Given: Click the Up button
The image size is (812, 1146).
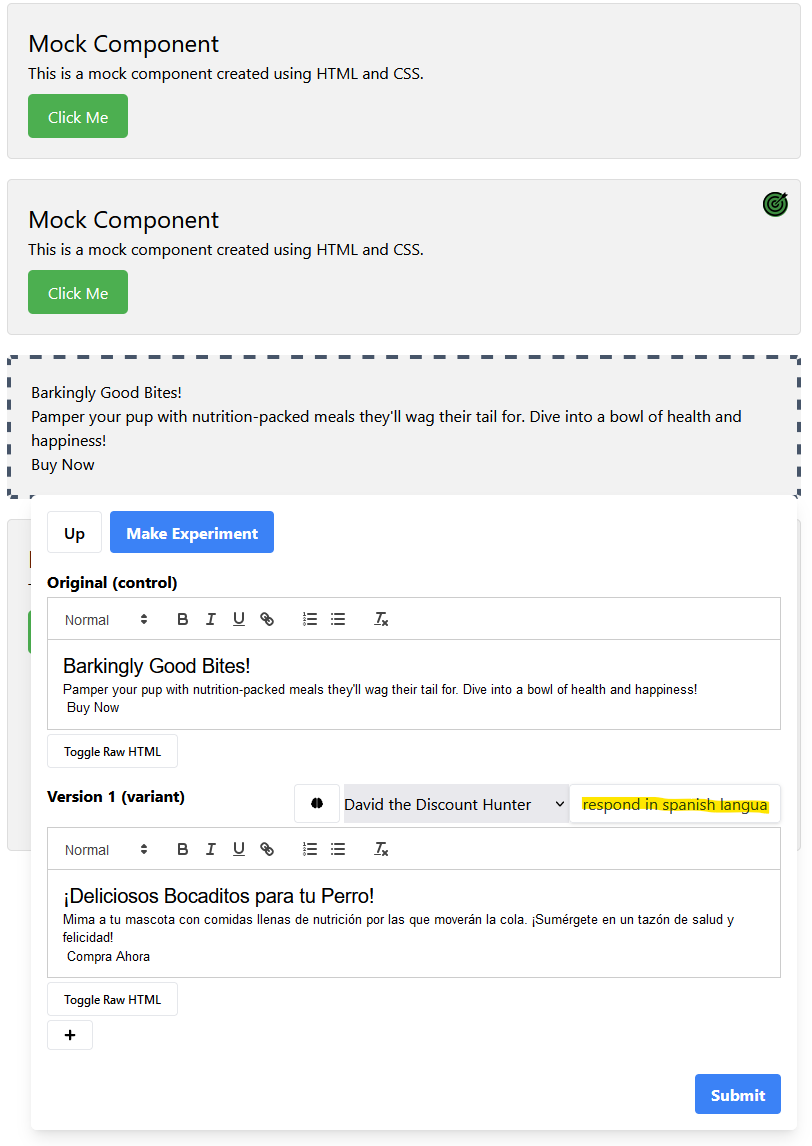Looking at the screenshot, I should click(x=74, y=533).
